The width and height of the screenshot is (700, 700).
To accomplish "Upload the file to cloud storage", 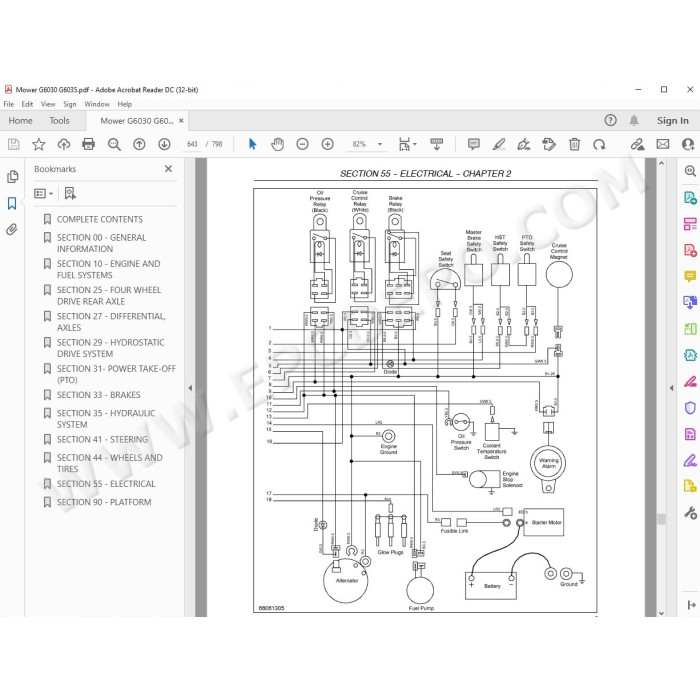I will pyautogui.click(x=64, y=144).
